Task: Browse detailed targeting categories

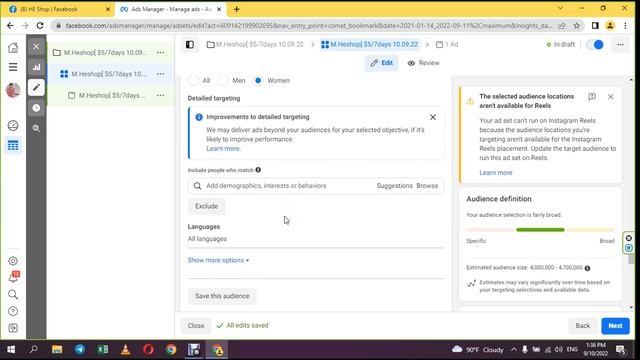Action: point(427,186)
